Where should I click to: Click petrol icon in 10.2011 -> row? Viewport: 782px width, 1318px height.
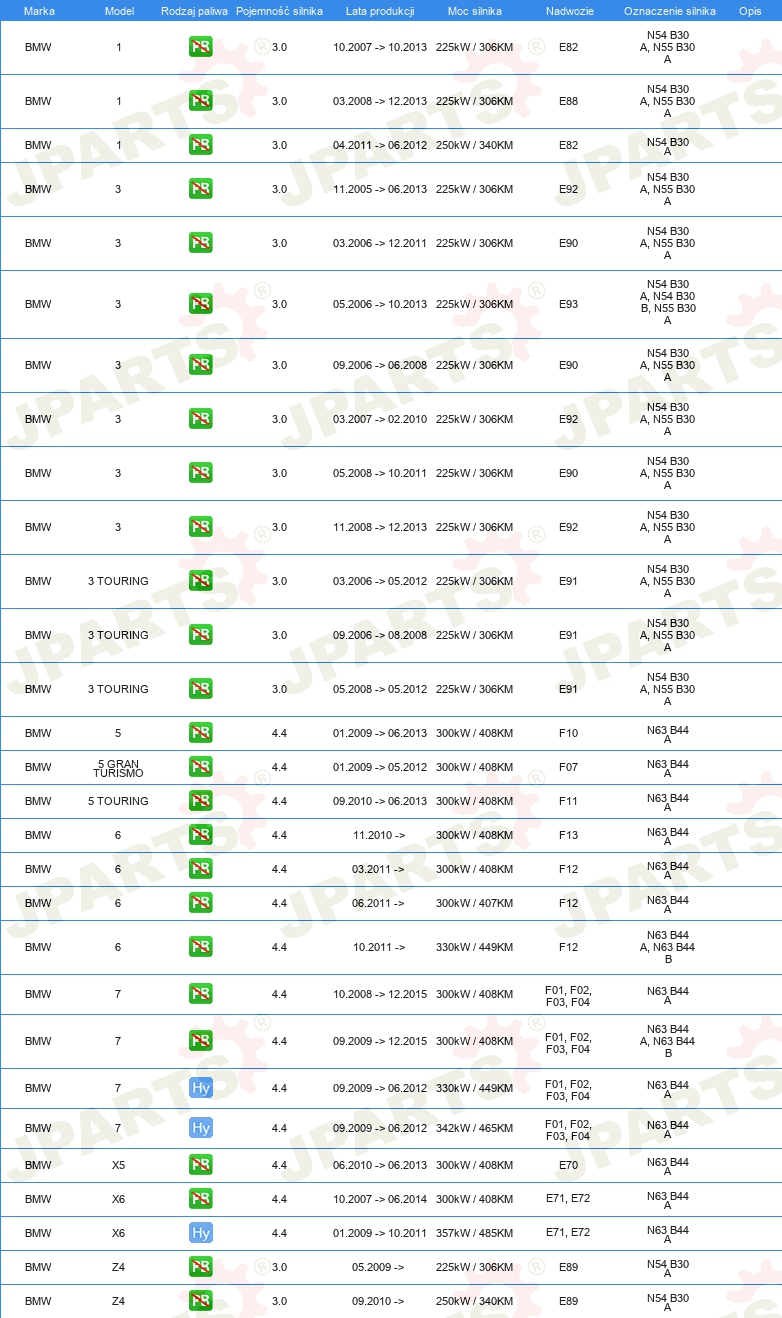coord(200,947)
